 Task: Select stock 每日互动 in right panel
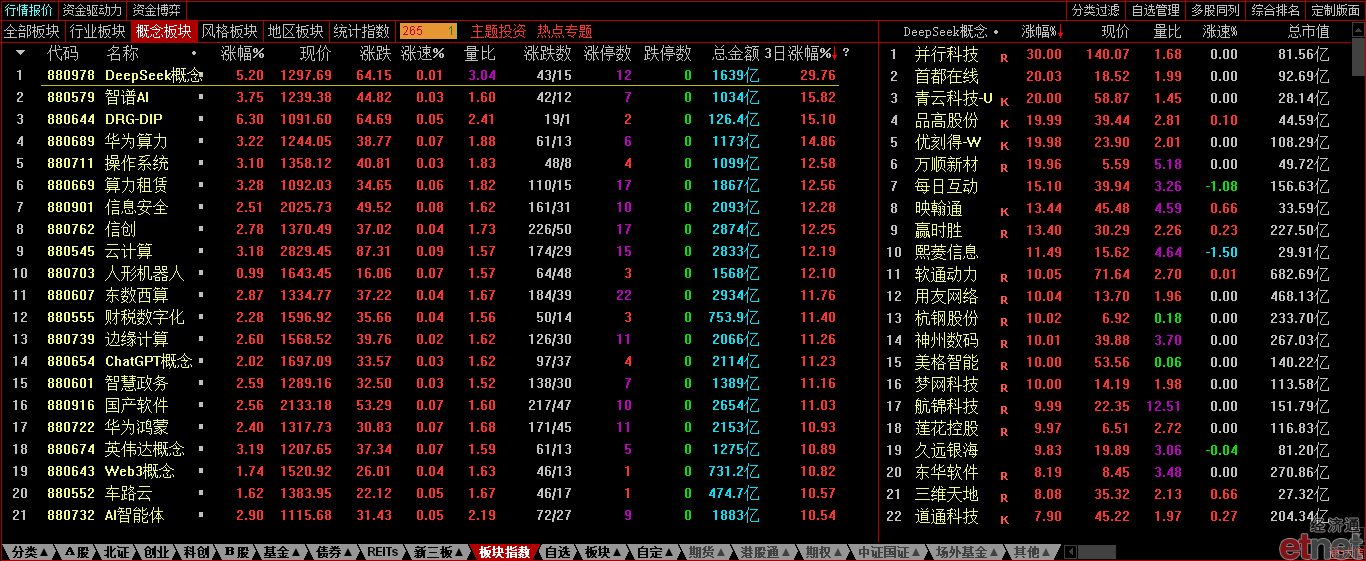pyautogui.click(x=947, y=186)
